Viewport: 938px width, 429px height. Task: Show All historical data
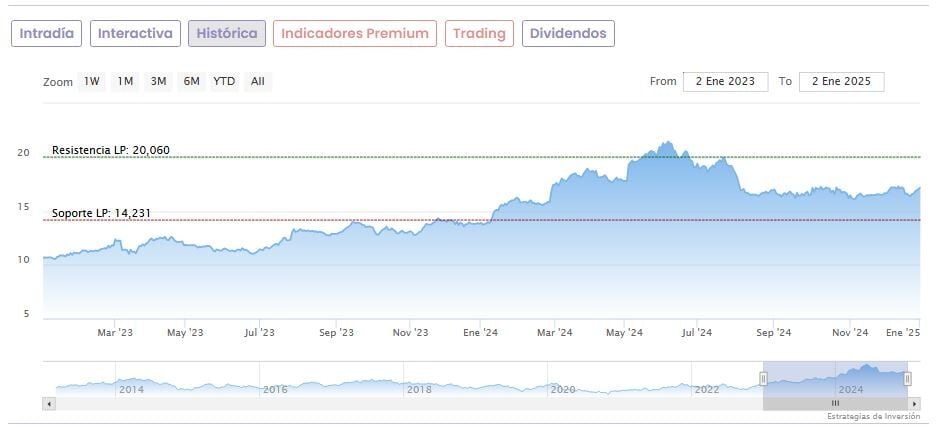(258, 81)
